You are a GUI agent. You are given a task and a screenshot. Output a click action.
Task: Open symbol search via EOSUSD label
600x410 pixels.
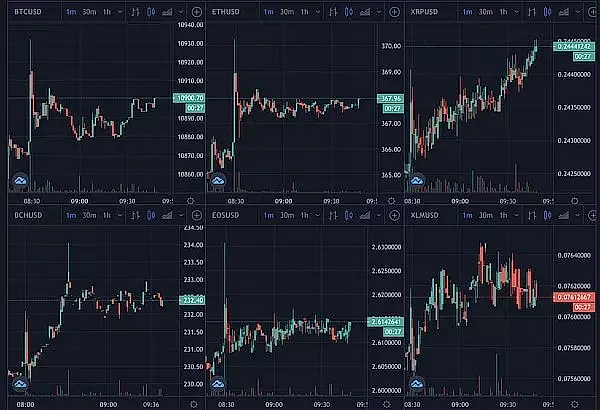pos(226,216)
